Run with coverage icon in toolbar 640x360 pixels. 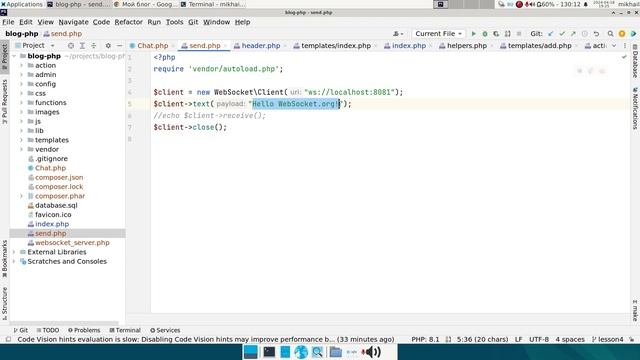(x=496, y=34)
